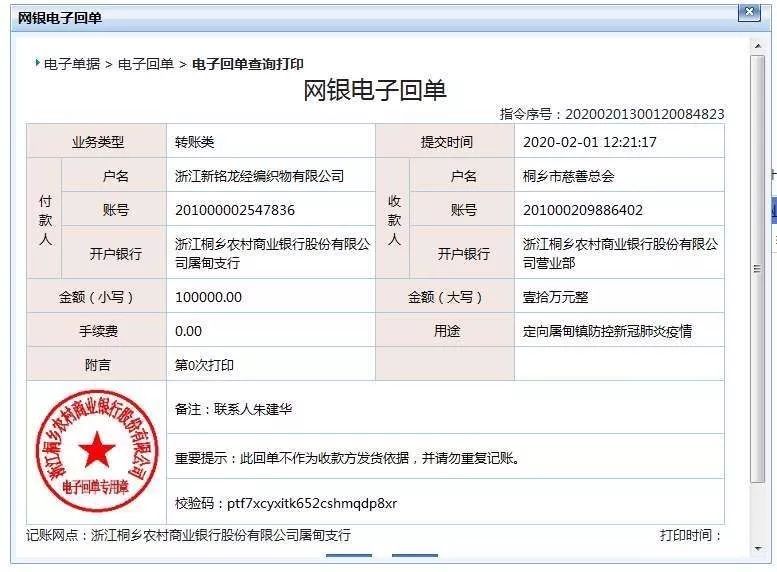Screen dimensions: 777x572
Task: Select payee account 201000209886402
Action: [583, 210]
